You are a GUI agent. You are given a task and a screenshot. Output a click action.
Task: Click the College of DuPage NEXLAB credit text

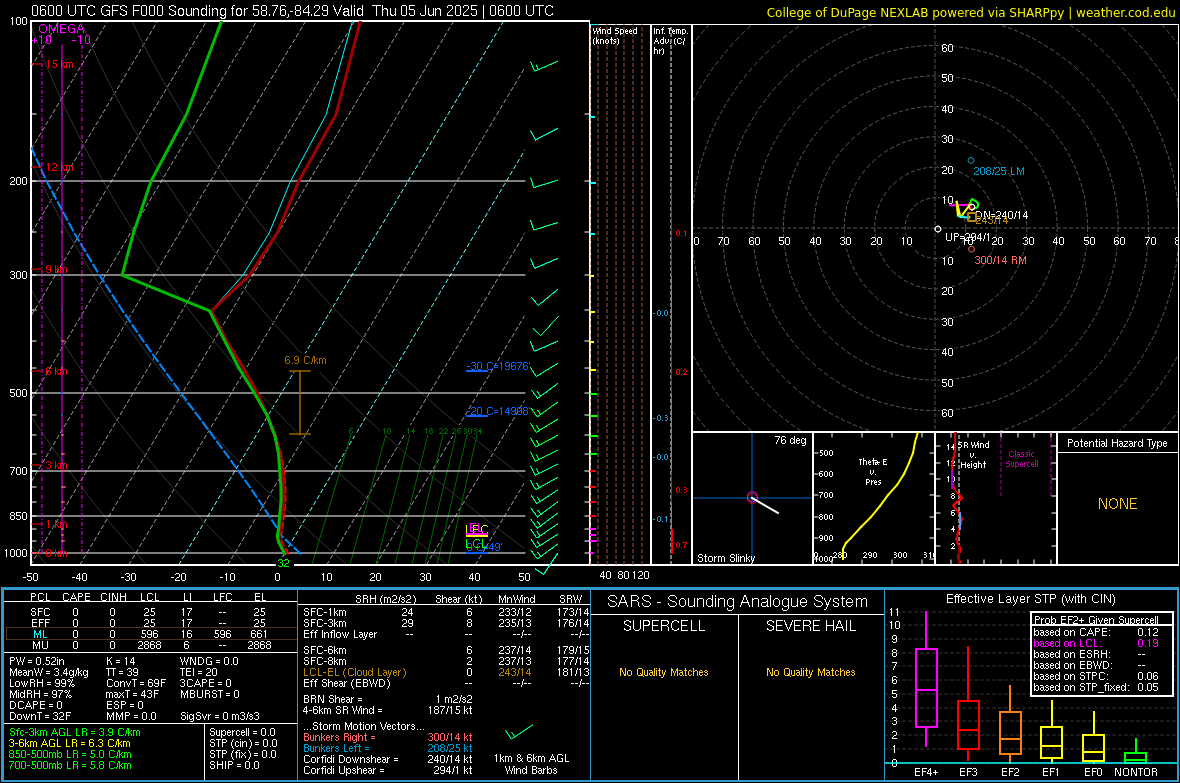point(971,12)
